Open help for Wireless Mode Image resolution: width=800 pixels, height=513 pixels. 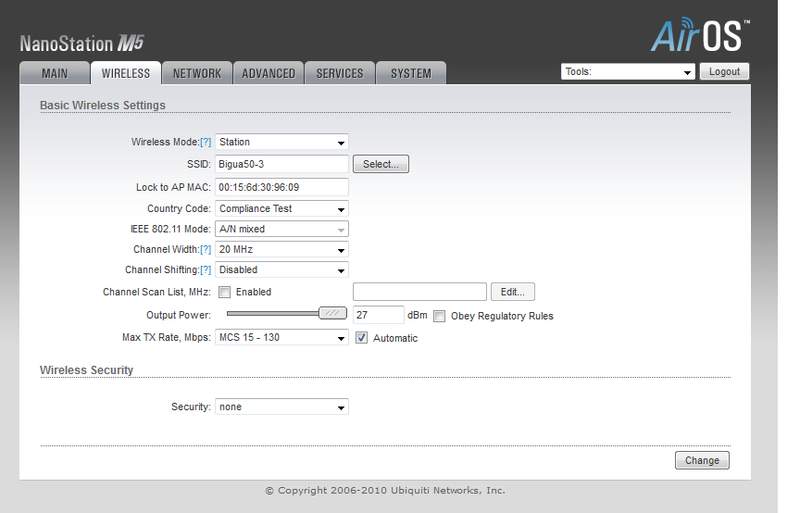click(x=206, y=142)
